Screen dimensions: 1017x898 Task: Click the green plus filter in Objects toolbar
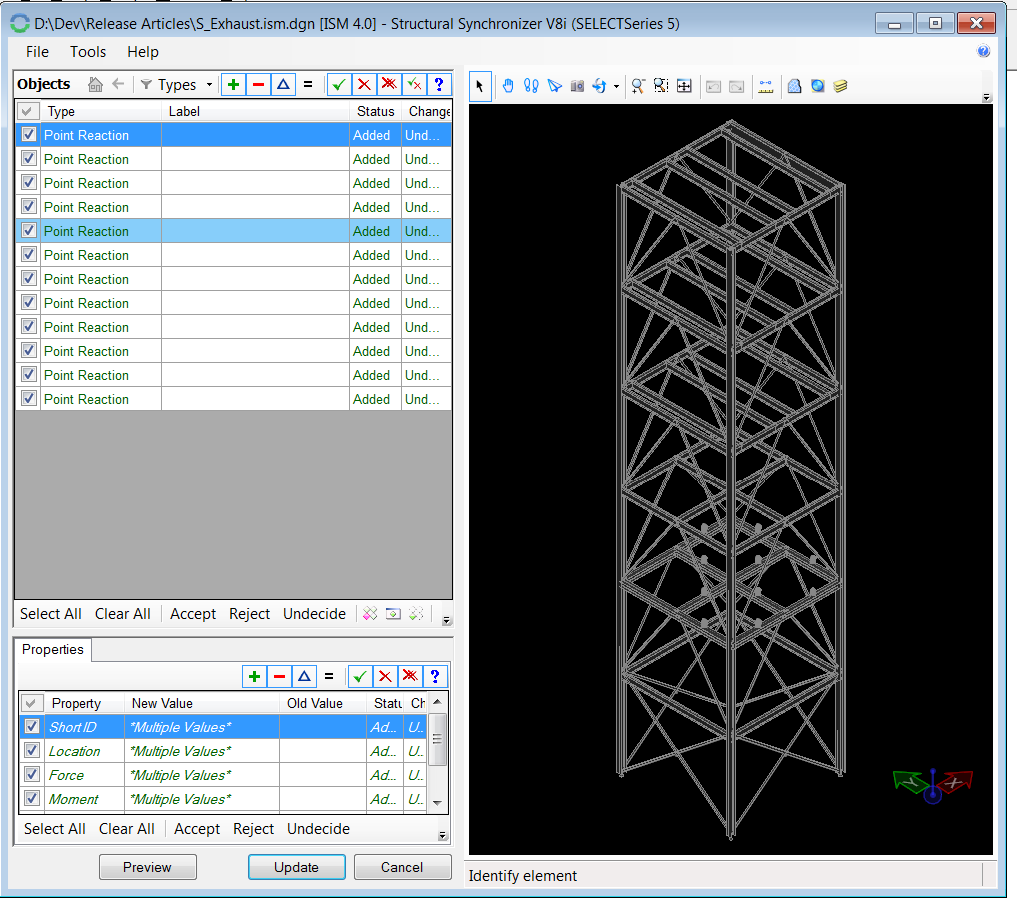pyautogui.click(x=233, y=85)
